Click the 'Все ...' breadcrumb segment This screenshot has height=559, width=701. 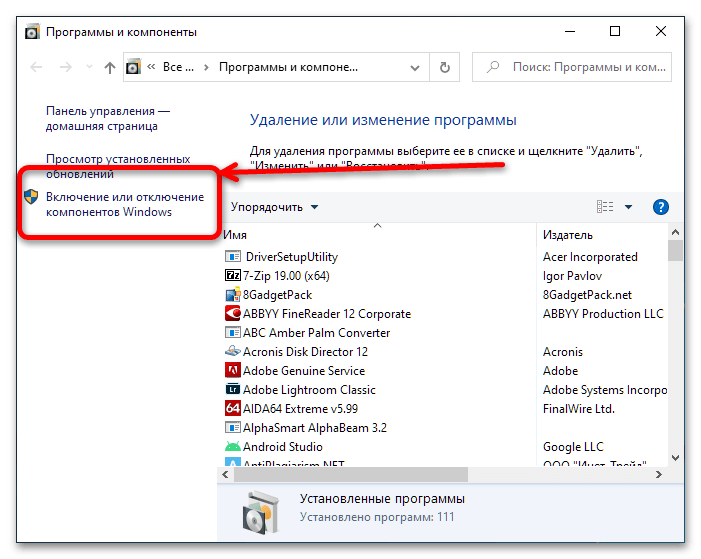pos(178,67)
